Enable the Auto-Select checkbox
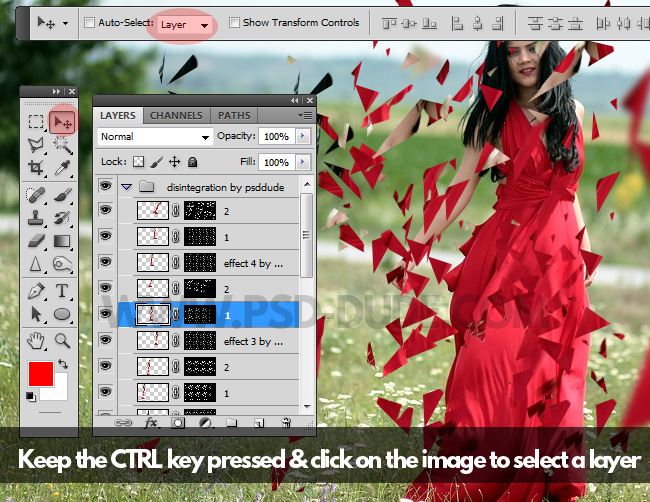Screen dimensions: 650x502 point(89,22)
